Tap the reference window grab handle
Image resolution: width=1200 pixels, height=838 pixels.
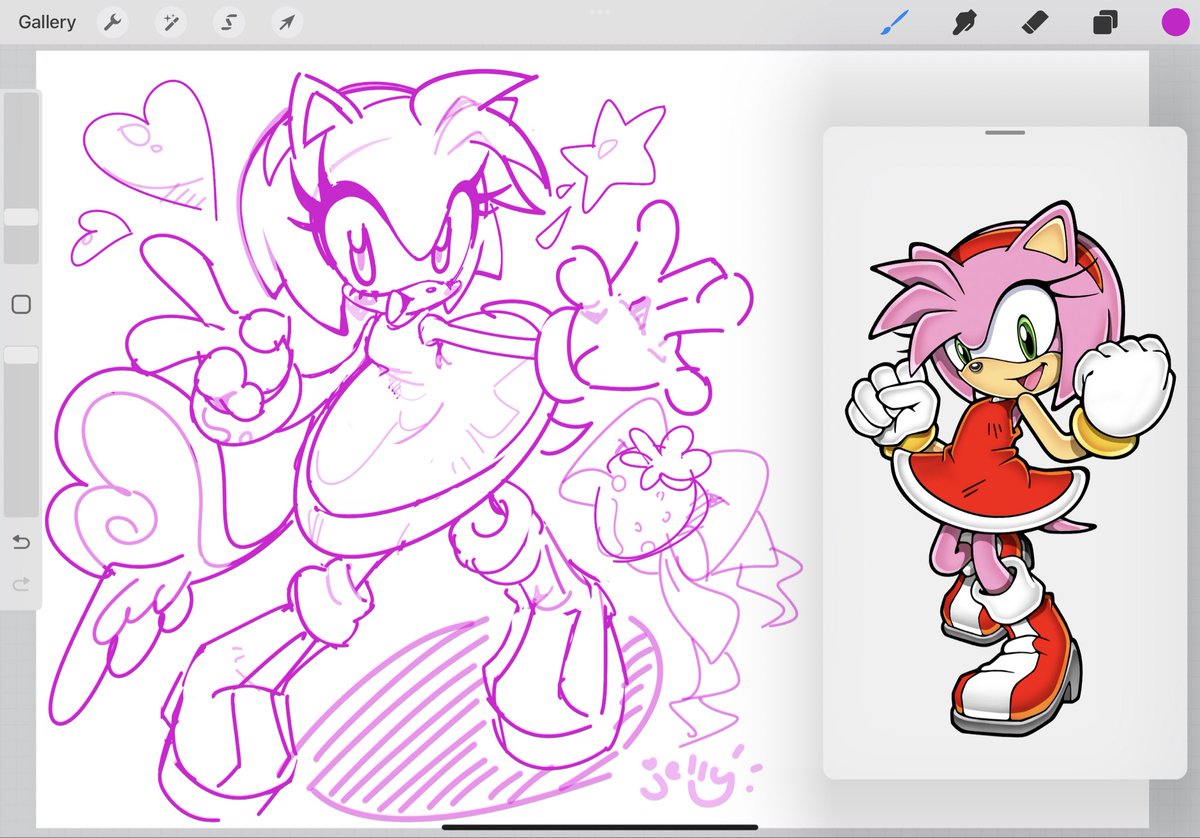tap(1004, 132)
